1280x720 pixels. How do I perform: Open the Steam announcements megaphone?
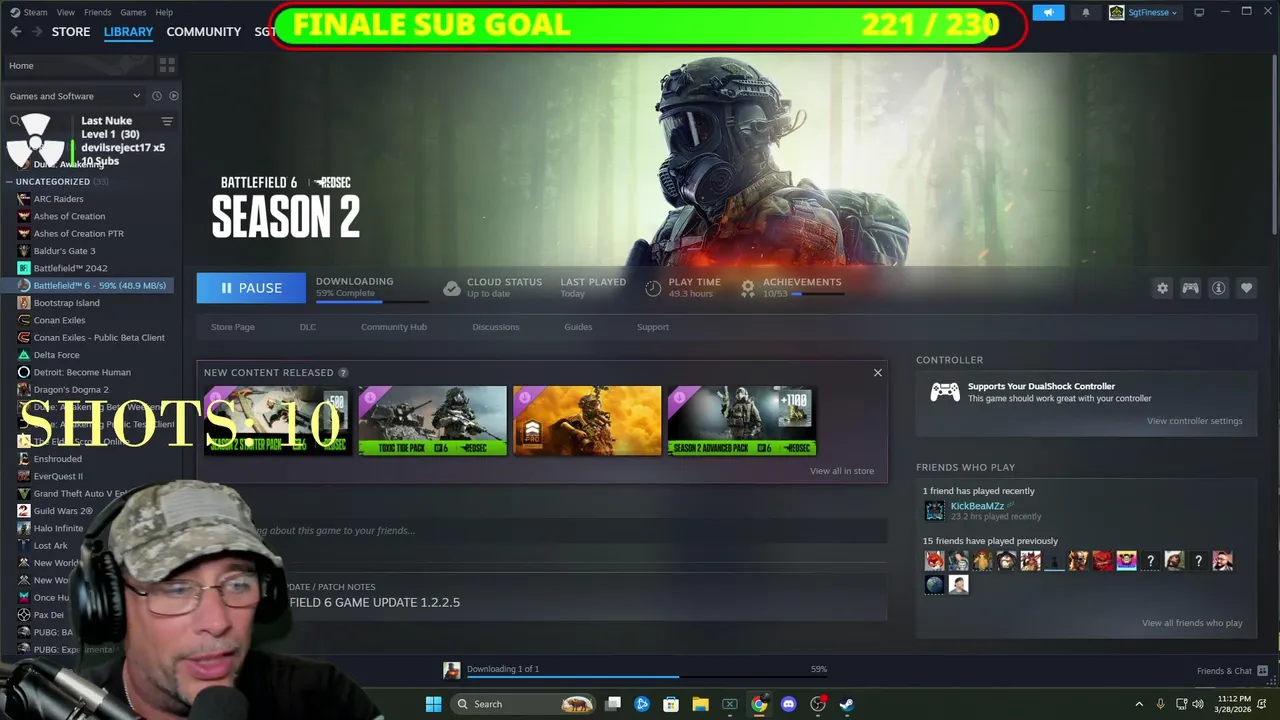pyautogui.click(x=1048, y=12)
